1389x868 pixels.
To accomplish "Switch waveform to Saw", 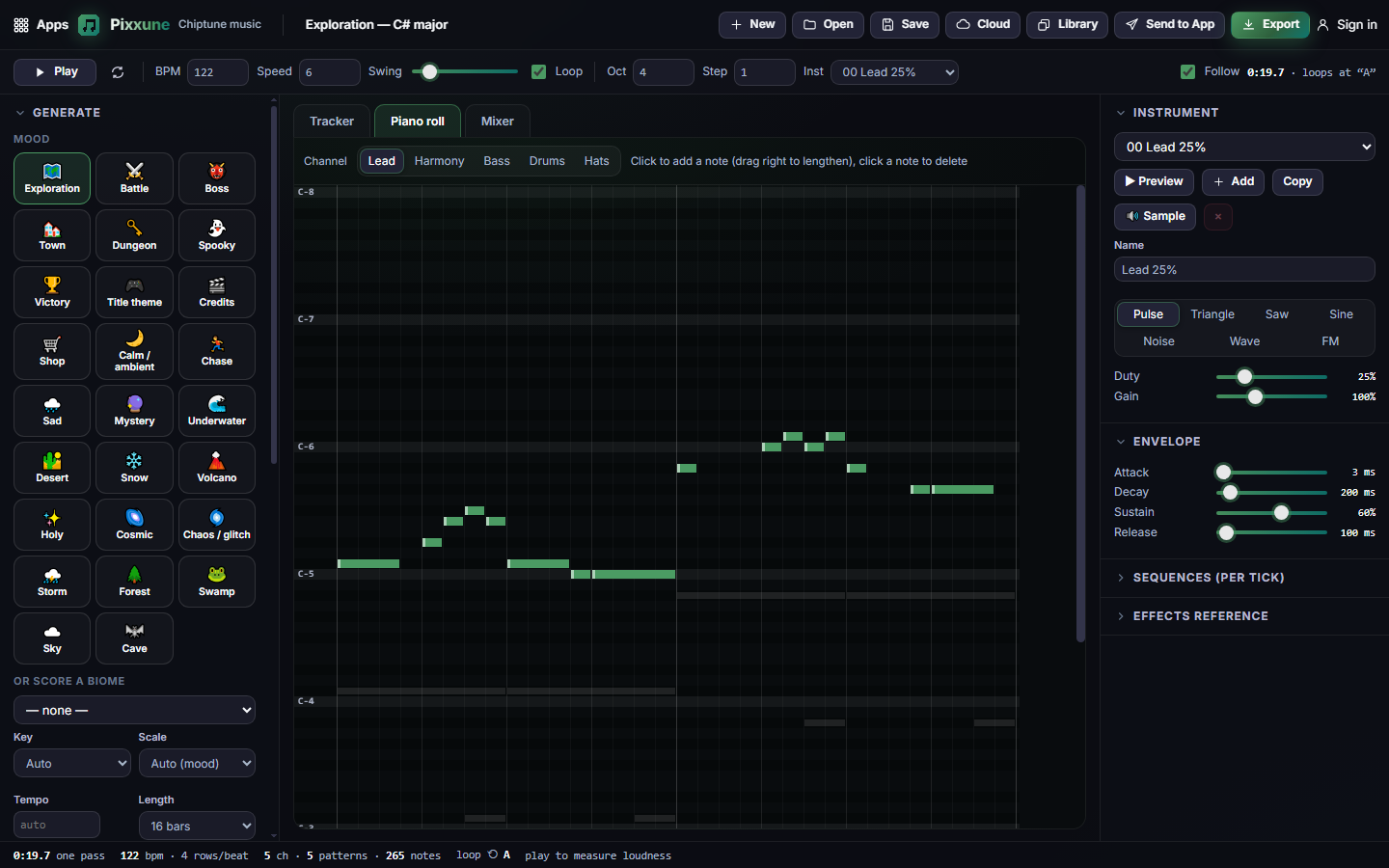I will 1277,314.
